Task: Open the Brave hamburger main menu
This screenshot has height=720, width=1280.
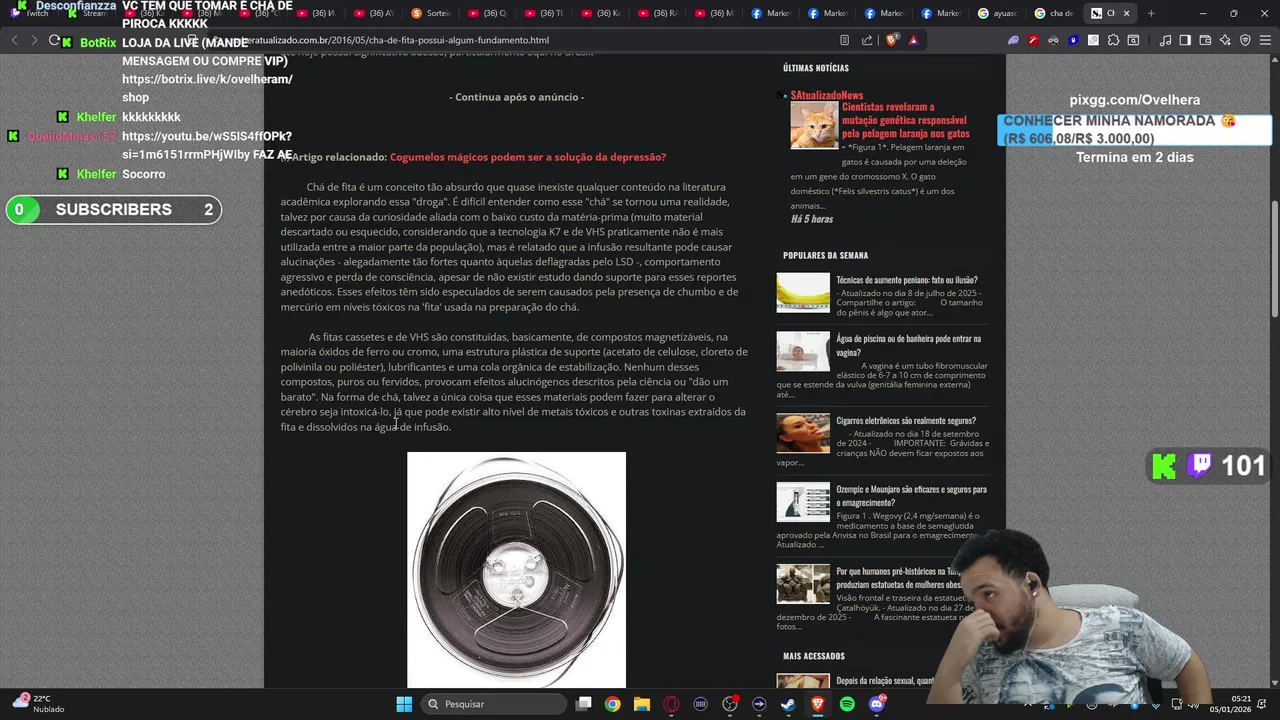Action: (1265, 40)
